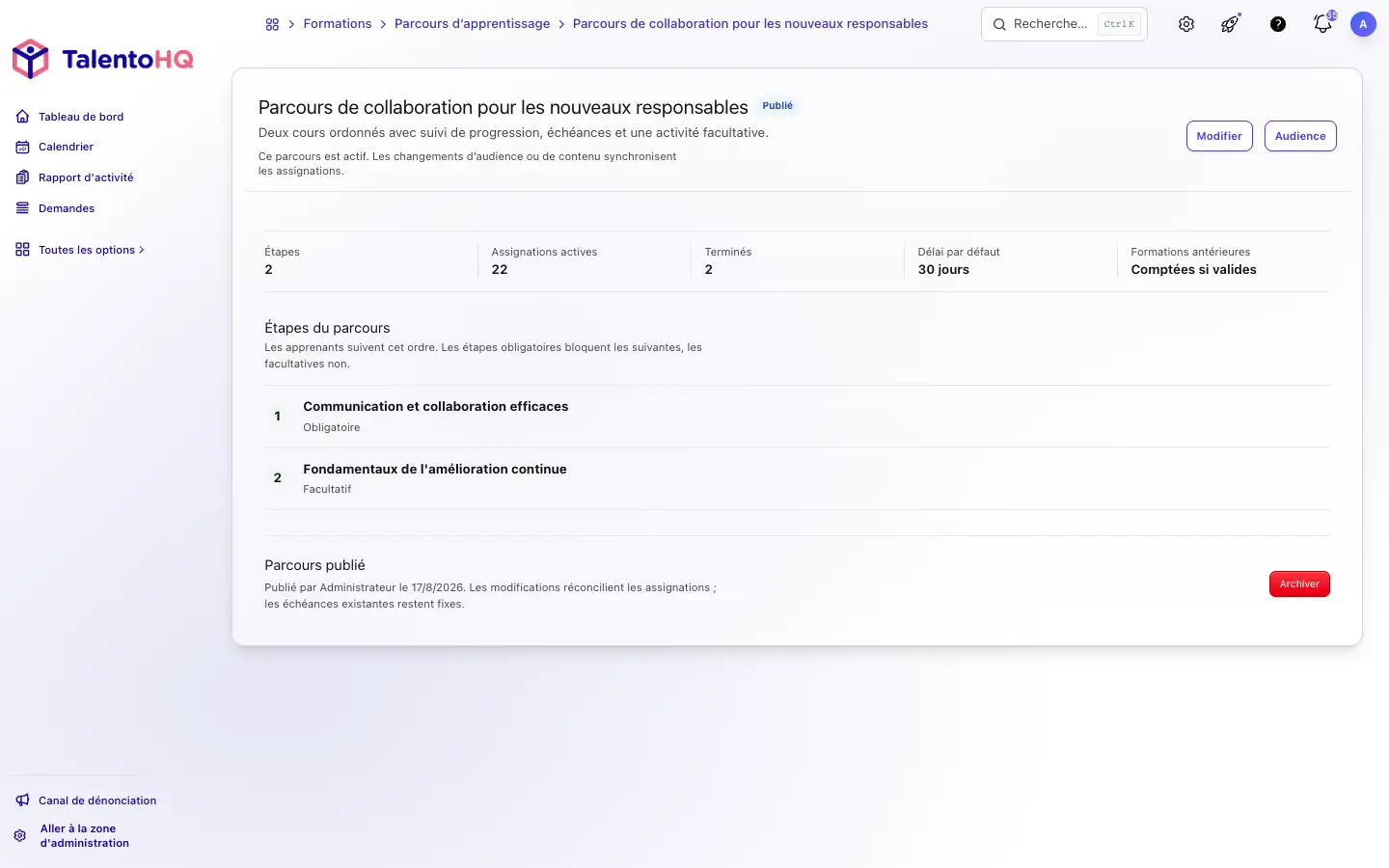Click the Demandes list icon
The image size is (1389, 868).
[x=22, y=208]
